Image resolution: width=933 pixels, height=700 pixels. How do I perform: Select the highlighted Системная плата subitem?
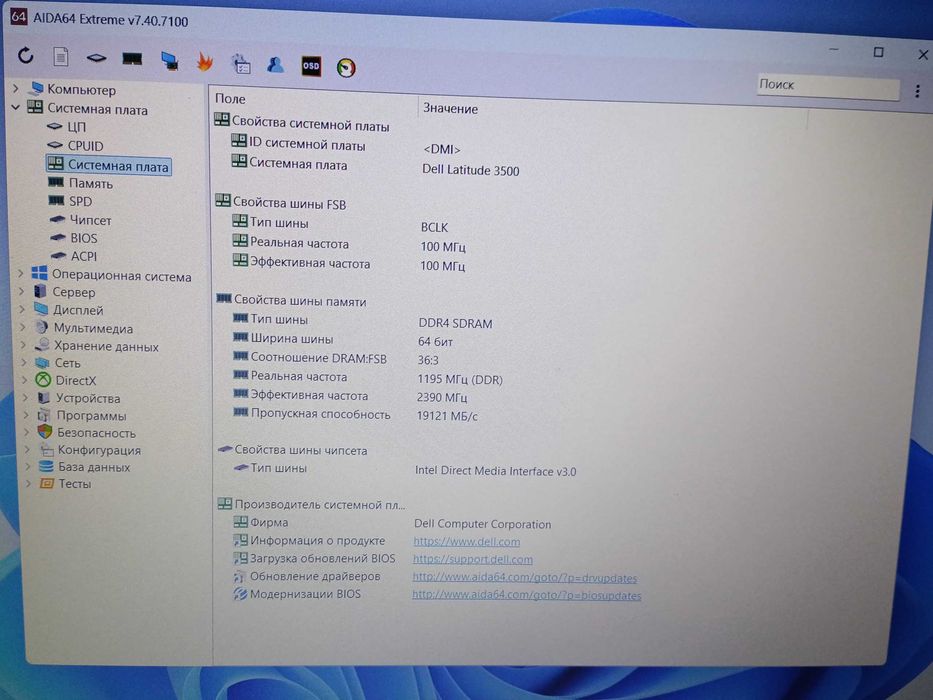pyautogui.click(x=109, y=165)
